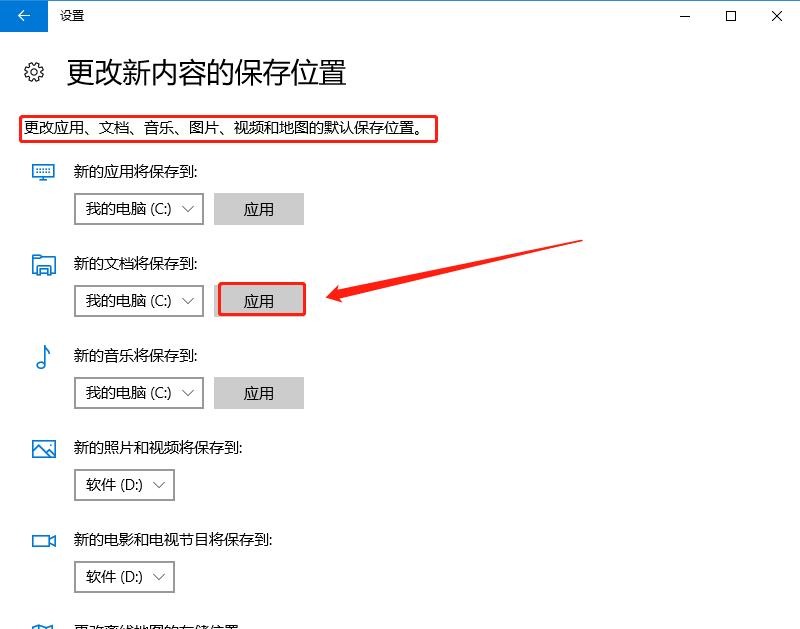Click the highlighted 应用 button for documents

261,299
